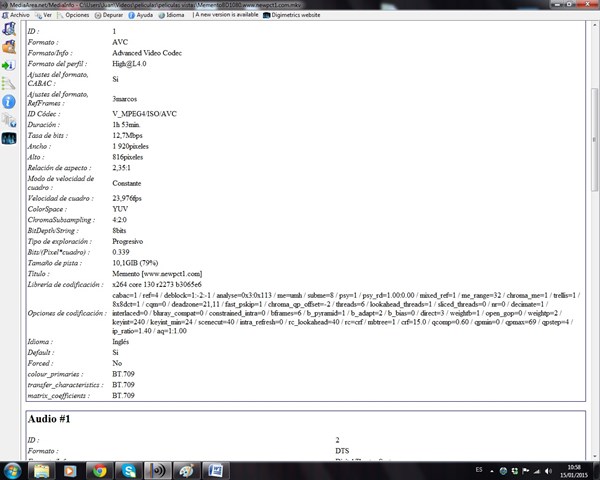Click the 'Advanced Video Codec' value
Viewport: 600px width, 480px height.
(147, 53)
